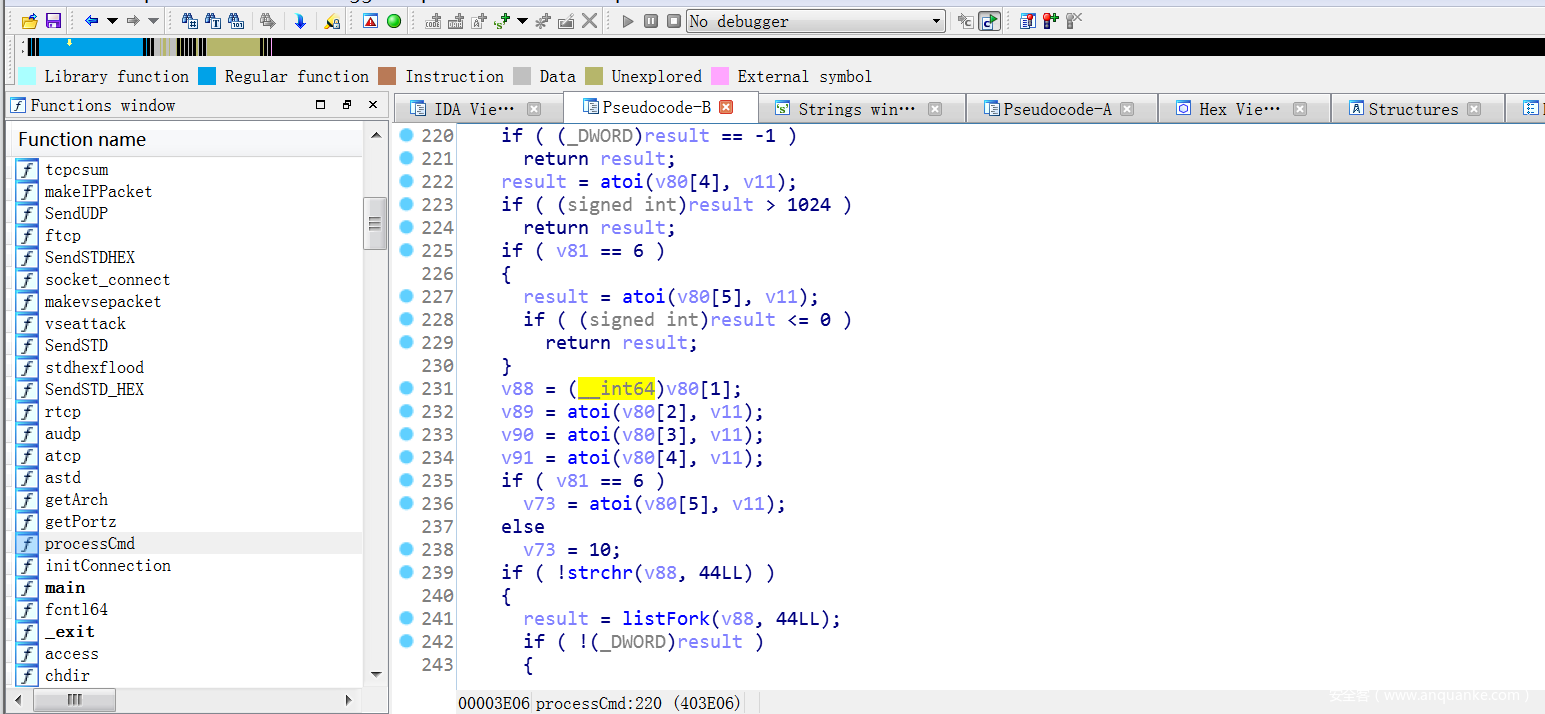Click the Open file folder icon

[30, 21]
